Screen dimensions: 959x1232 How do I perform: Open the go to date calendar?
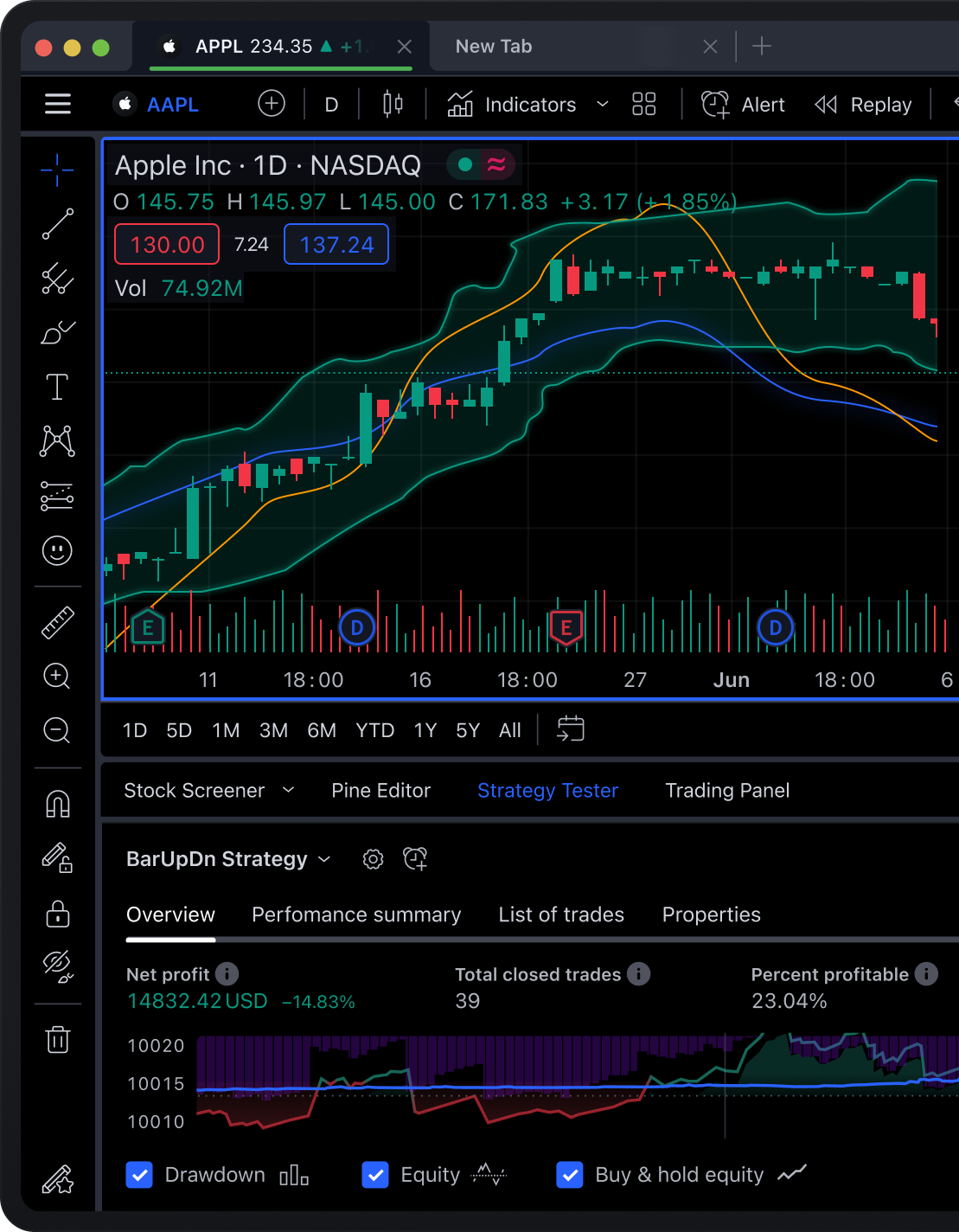(x=571, y=729)
